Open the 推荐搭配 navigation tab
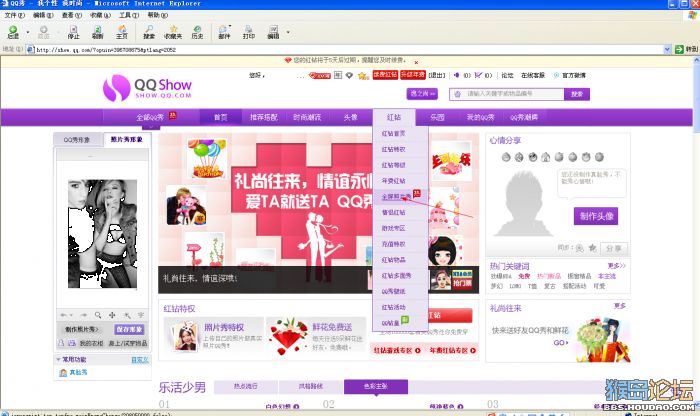This screenshot has width=700, height=416. (264, 117)
